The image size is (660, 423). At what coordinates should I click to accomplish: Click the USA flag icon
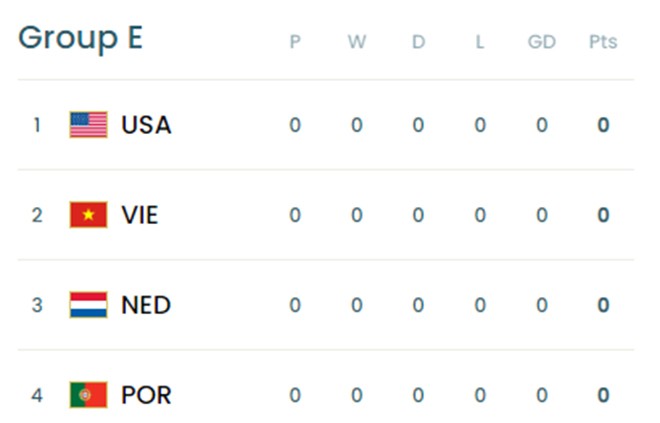(x=88, y=125)
